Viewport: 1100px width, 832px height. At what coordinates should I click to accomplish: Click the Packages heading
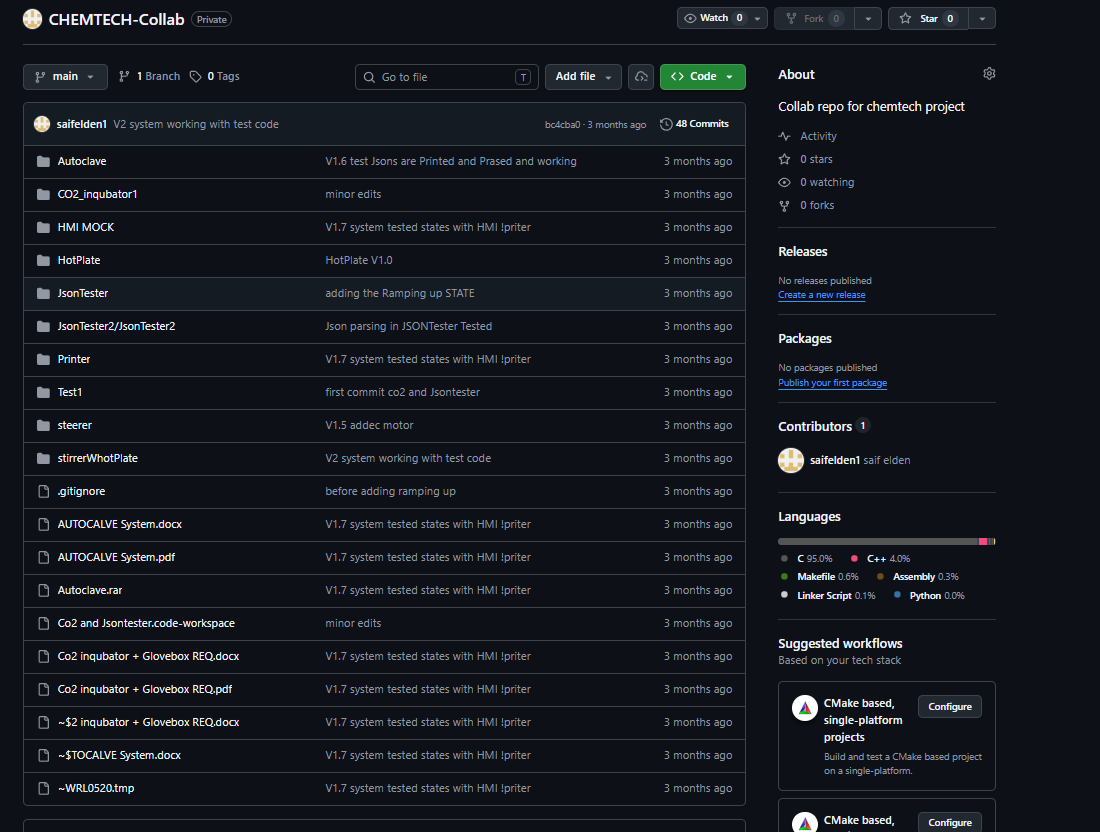point(805,339)
